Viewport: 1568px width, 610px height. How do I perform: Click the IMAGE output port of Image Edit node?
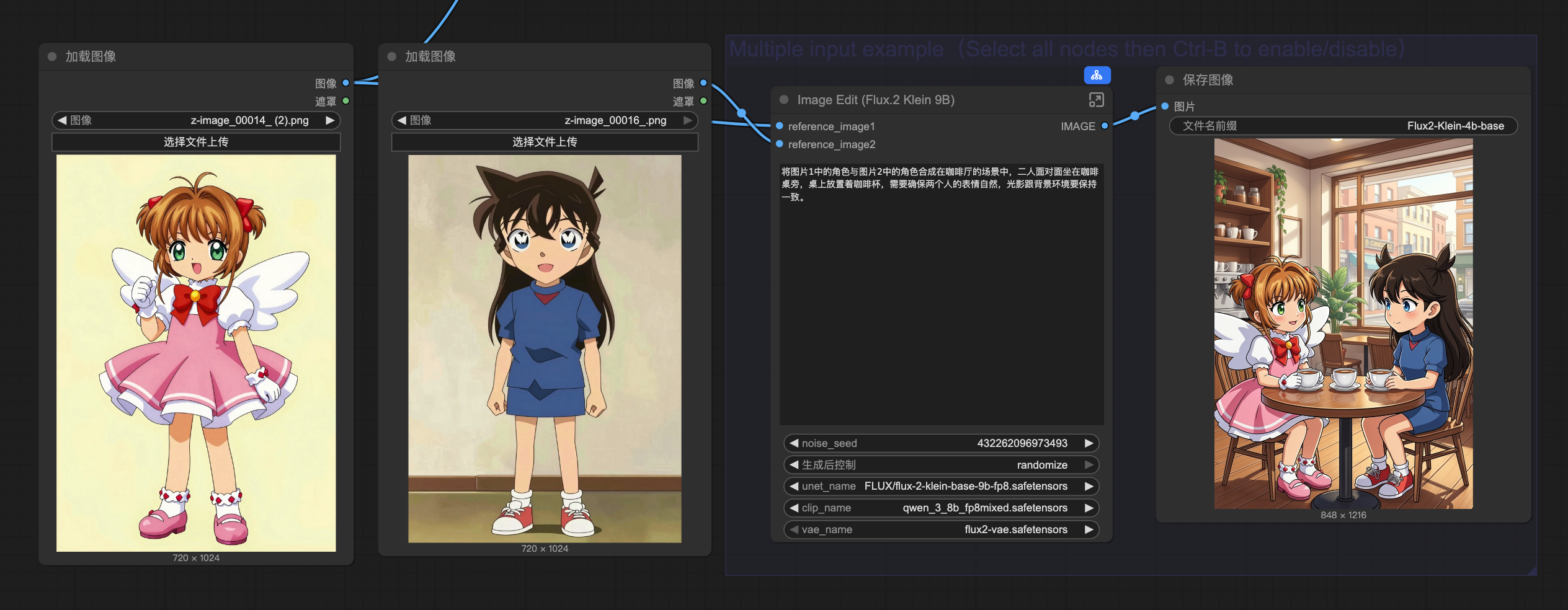point(1105,126)
